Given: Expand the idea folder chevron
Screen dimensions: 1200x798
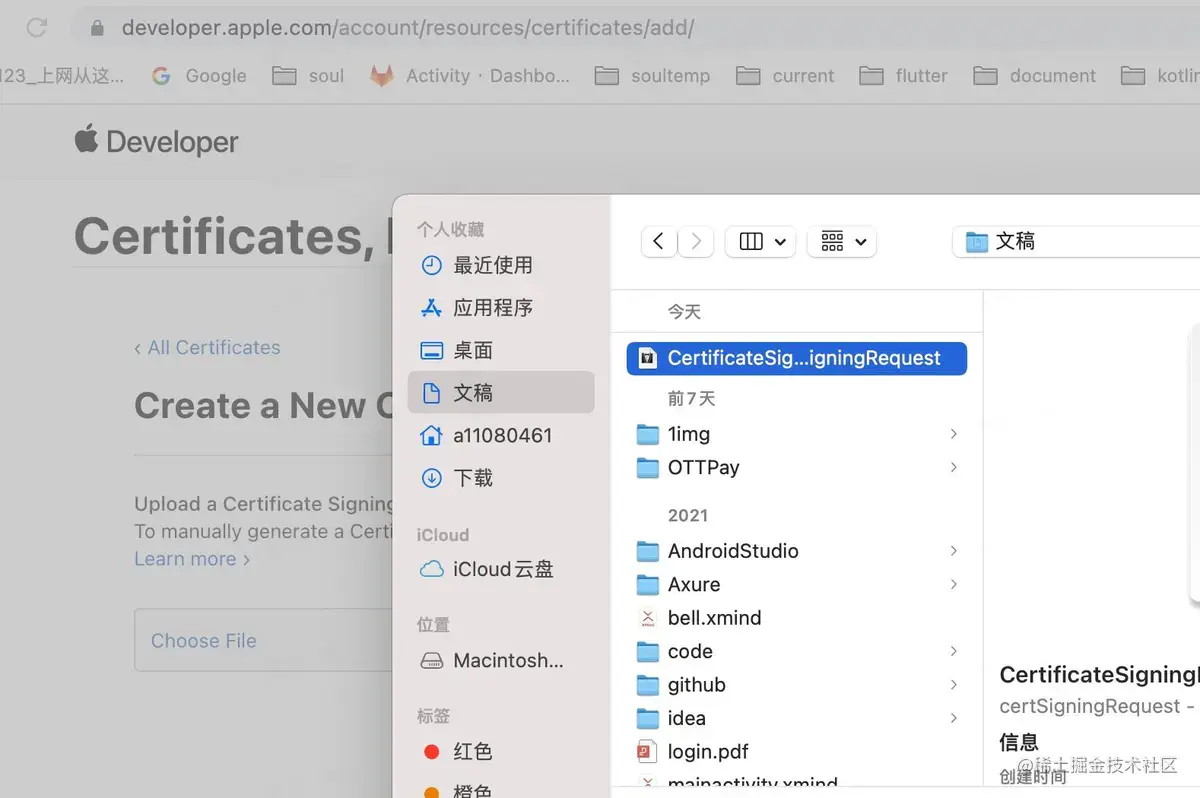Looking at the screenshot, I should click(953, 718).
